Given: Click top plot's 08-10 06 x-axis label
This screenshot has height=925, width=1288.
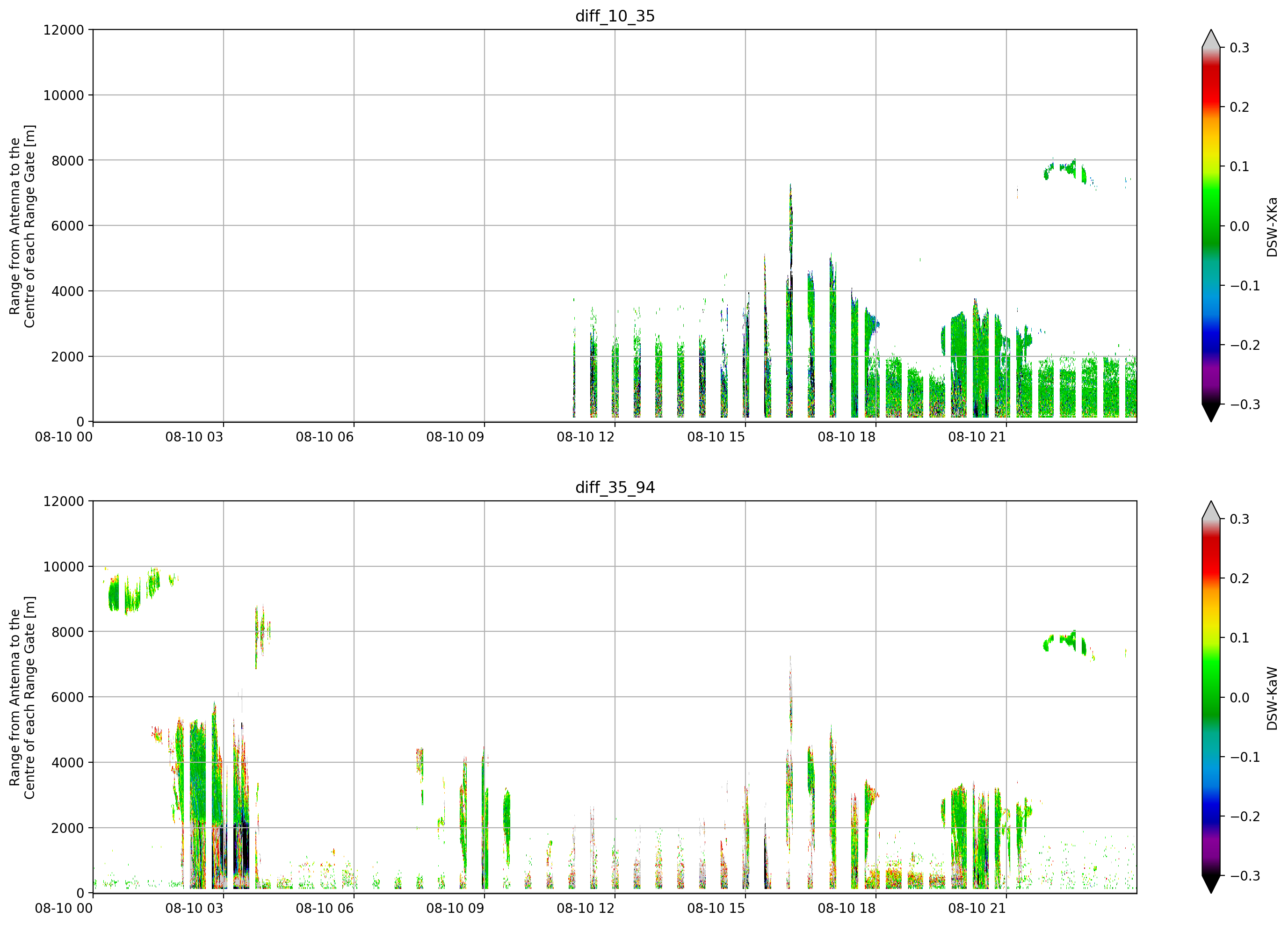Looking at the screenshot, I should (x=325, y=437).
